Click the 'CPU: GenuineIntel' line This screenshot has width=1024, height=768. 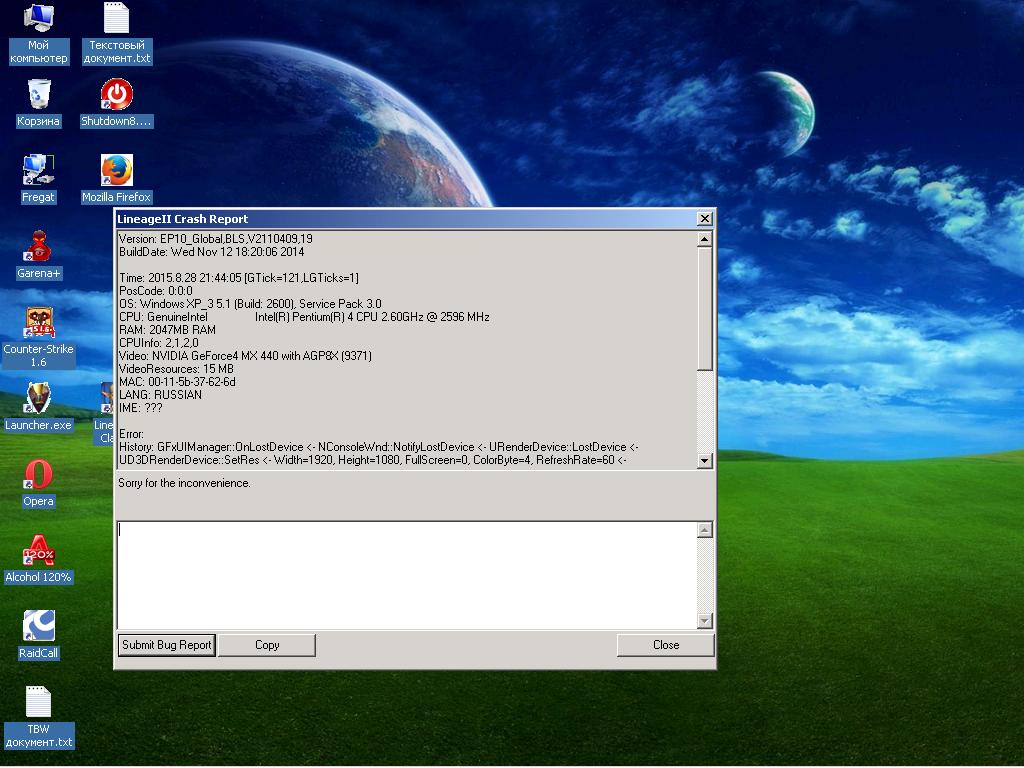[304, 317]
